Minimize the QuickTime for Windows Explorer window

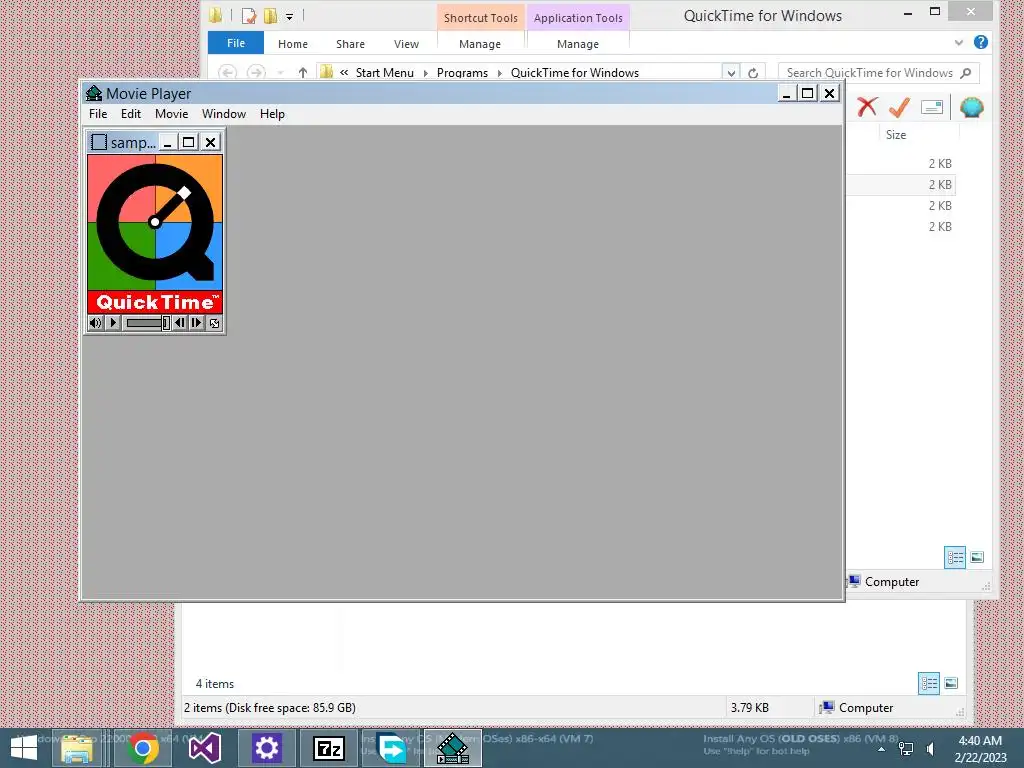908,12
